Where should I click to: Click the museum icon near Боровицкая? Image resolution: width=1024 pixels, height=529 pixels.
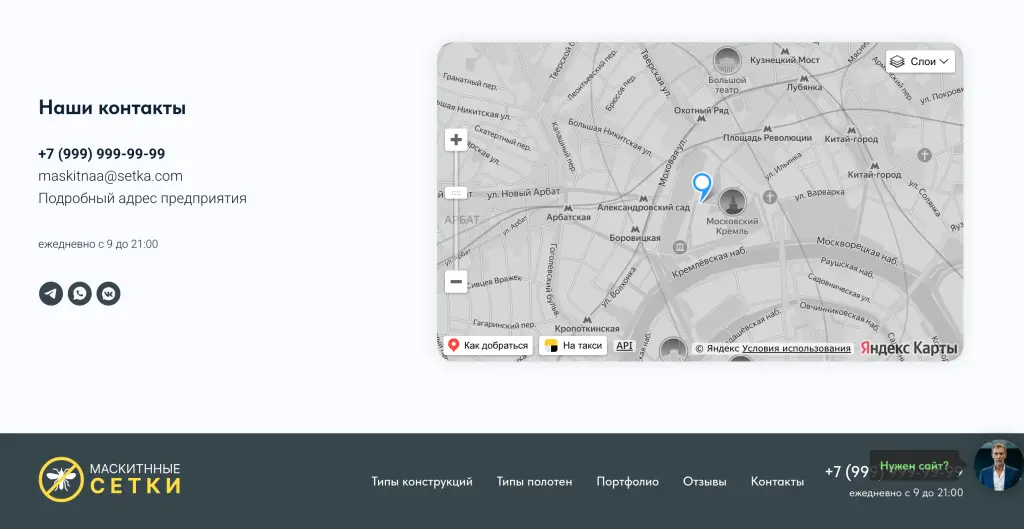coord(680,247)
